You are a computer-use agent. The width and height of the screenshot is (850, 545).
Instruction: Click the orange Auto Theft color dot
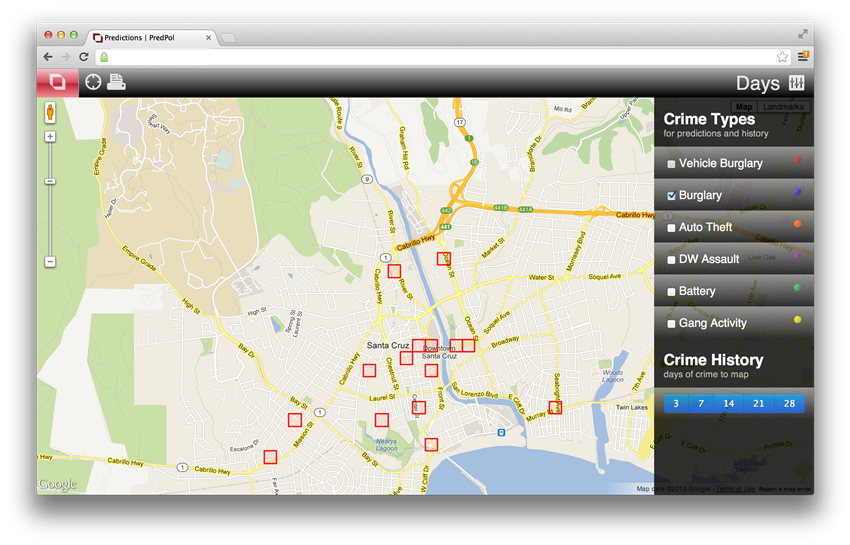pos(797,223)
